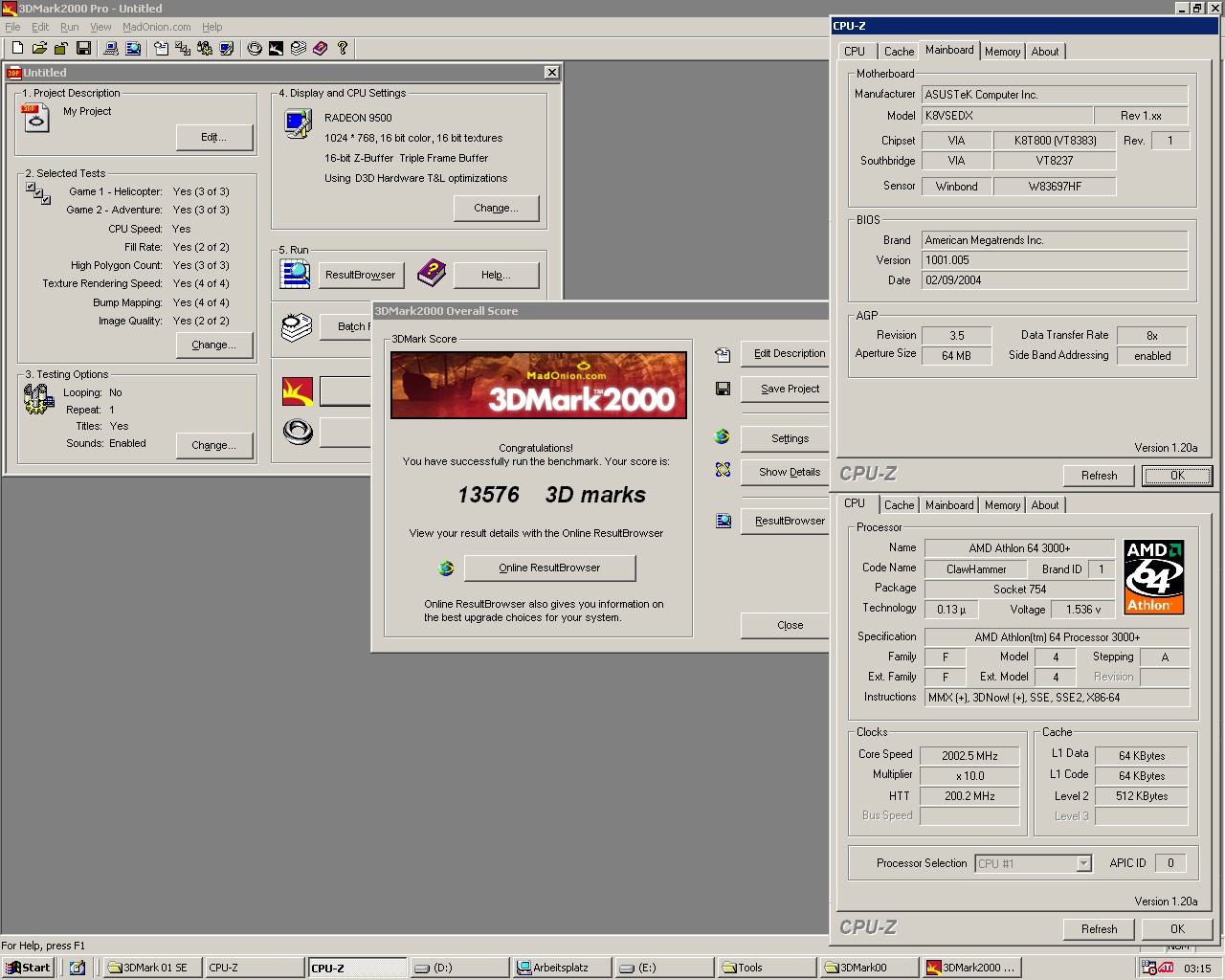
Task: Switch to Cache tab in upper CPU-Z window
Action: 899,52
